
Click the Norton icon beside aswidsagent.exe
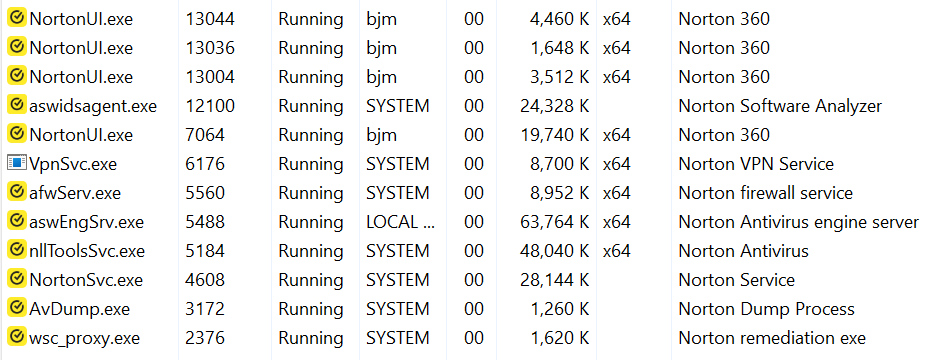click(x=17, y=105)
